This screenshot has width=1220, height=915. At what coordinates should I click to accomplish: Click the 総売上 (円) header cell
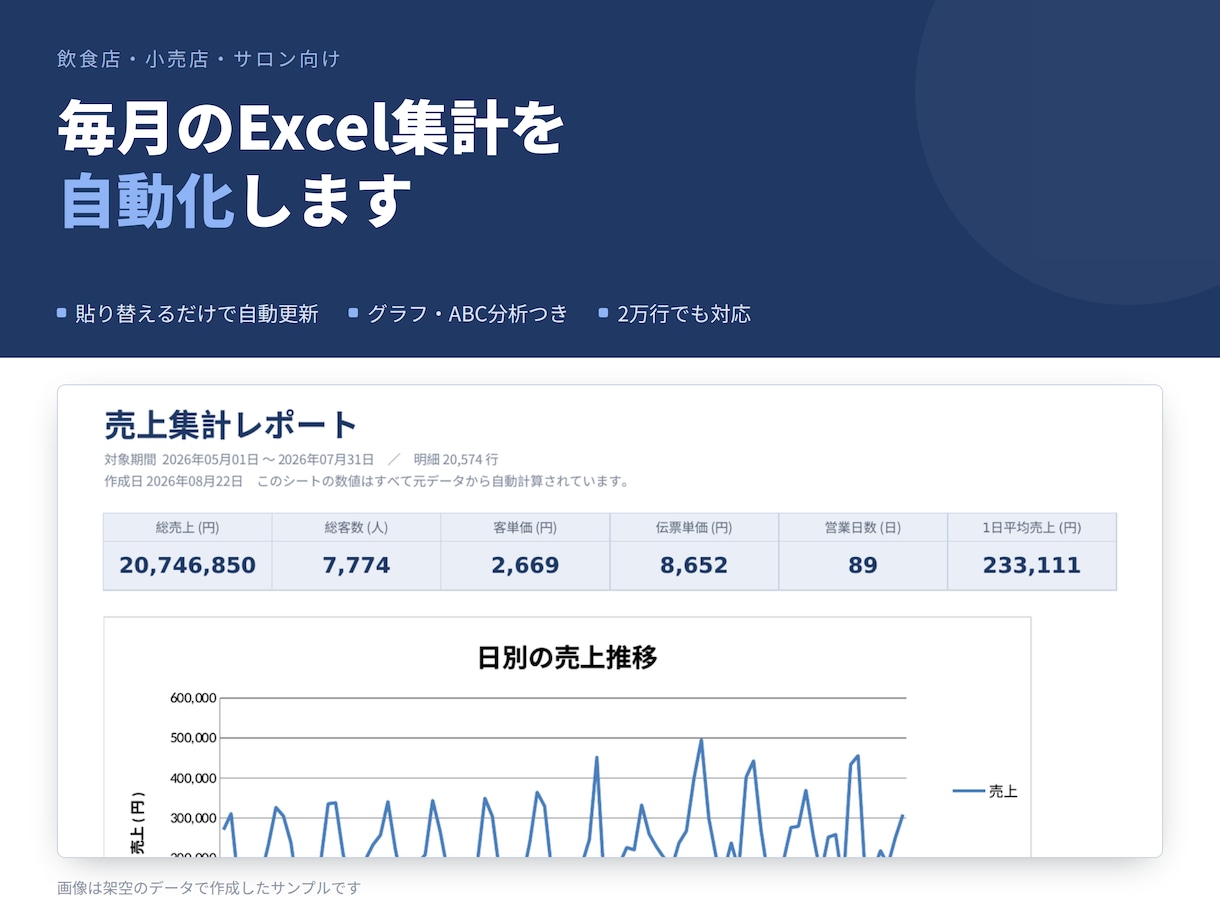[x=187, y=528]
